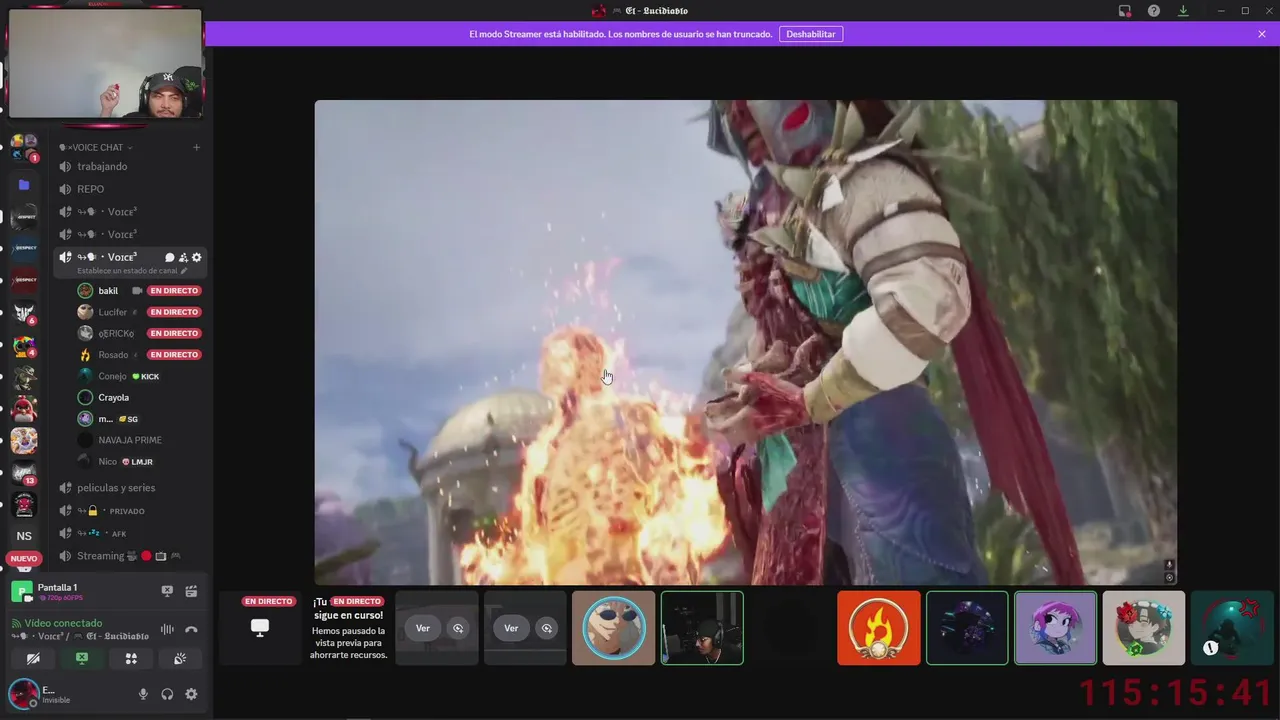Image resolution: width=1280 pixels, height=720 pixels.
Task: Open top server icon with 1 badge
Action: pos(24,147)
